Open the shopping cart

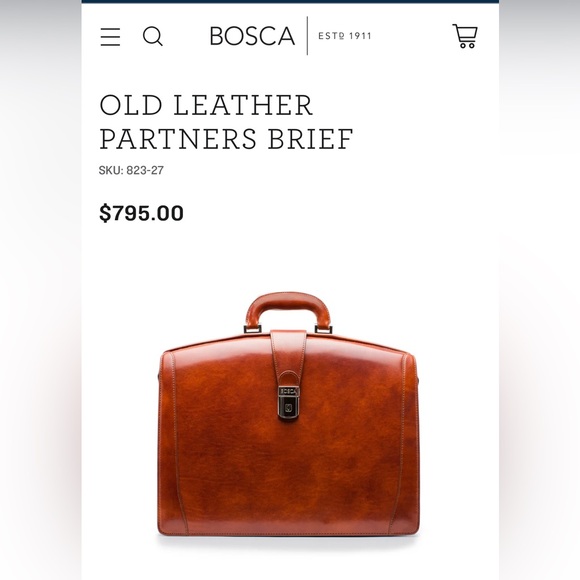coord(465,36)
